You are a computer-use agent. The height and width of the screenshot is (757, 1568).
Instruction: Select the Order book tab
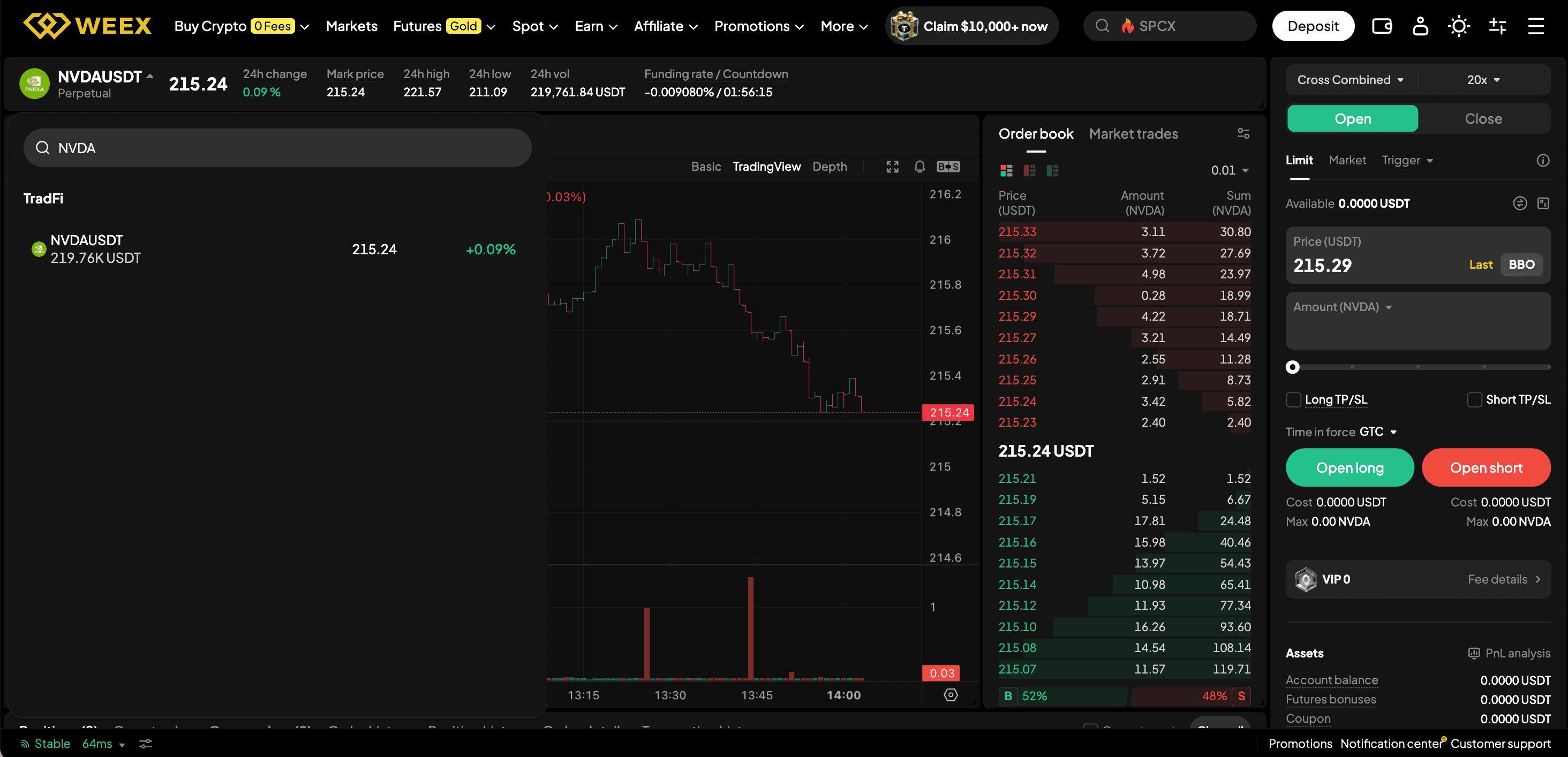pyautogui.click(x=1035, y=134)
